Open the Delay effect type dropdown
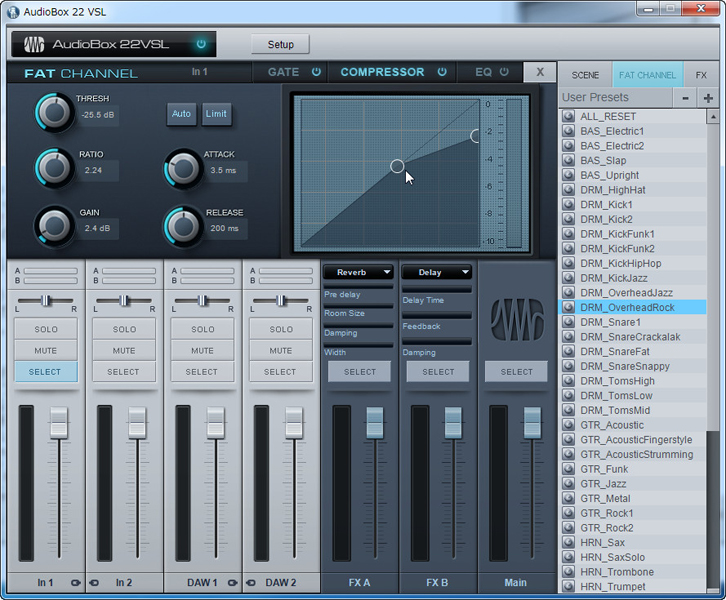The height and width of the screenshot is (600, 726). pyautogui.click(x=437, y=272)
